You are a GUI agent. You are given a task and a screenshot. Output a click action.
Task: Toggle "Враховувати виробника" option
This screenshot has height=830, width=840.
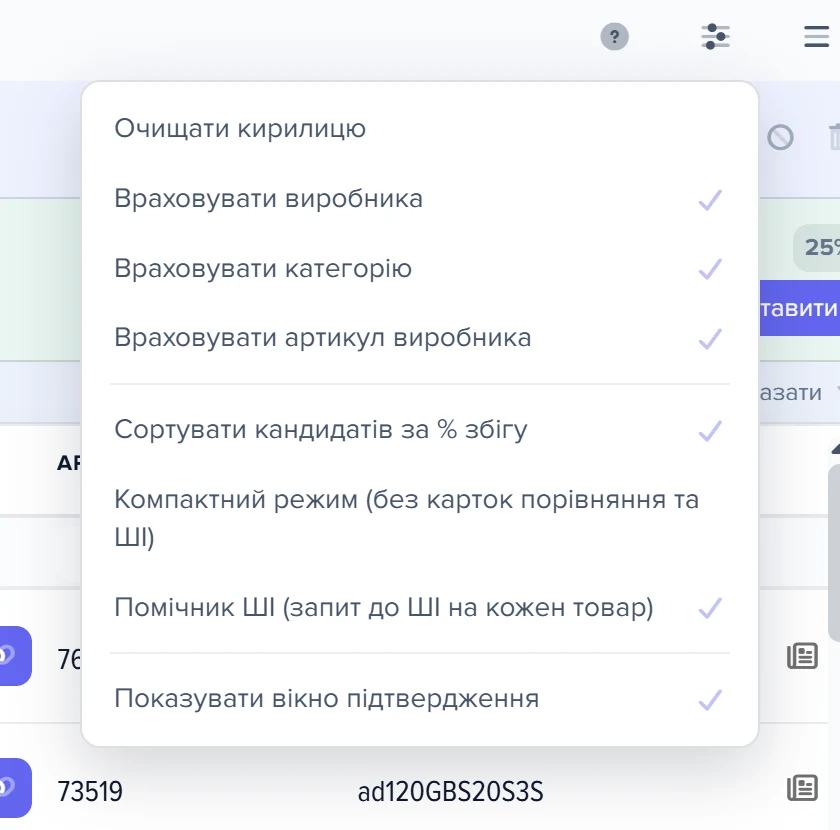(419, 199)
